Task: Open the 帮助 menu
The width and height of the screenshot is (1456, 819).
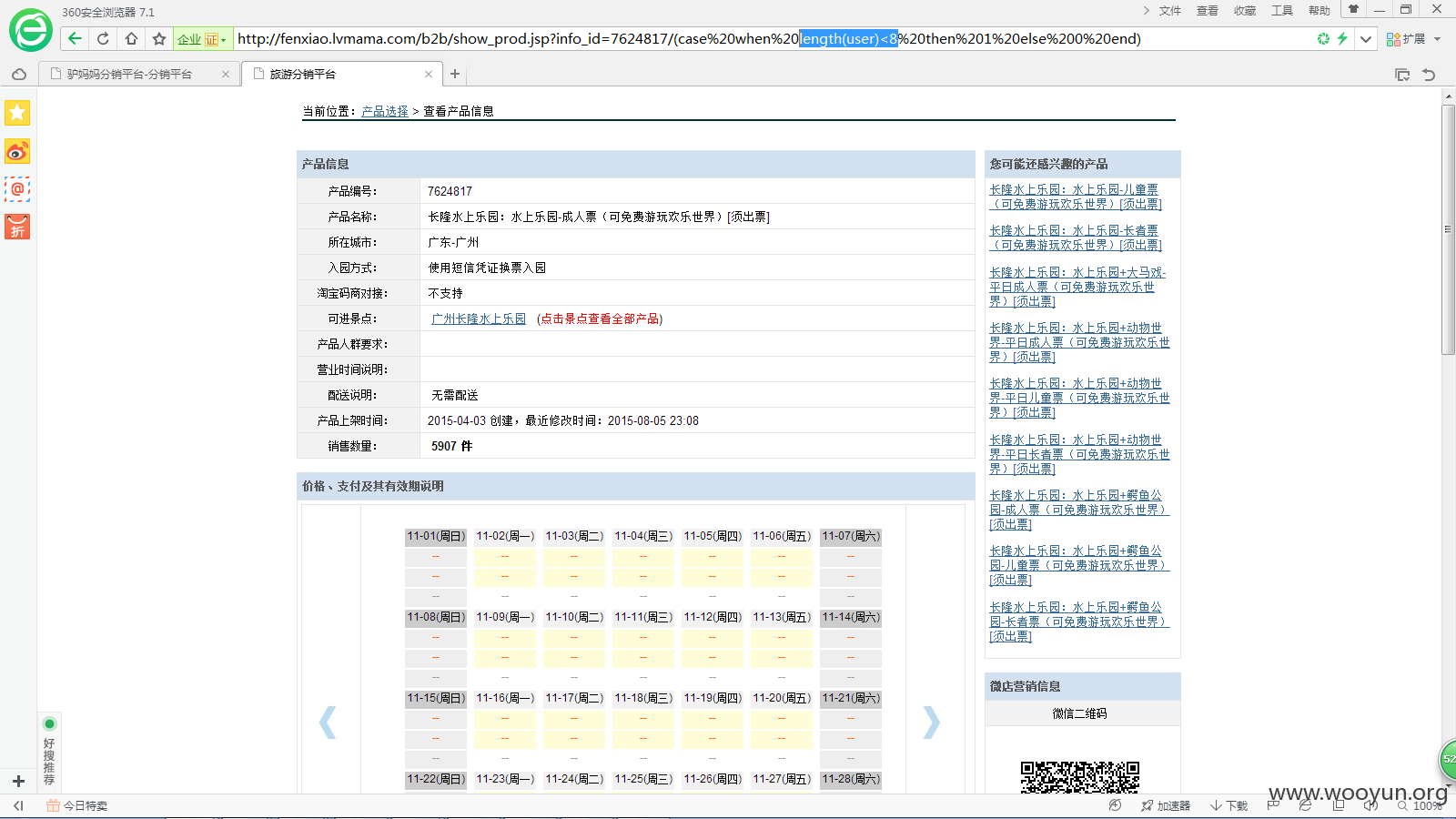Action: point(1319,10)
